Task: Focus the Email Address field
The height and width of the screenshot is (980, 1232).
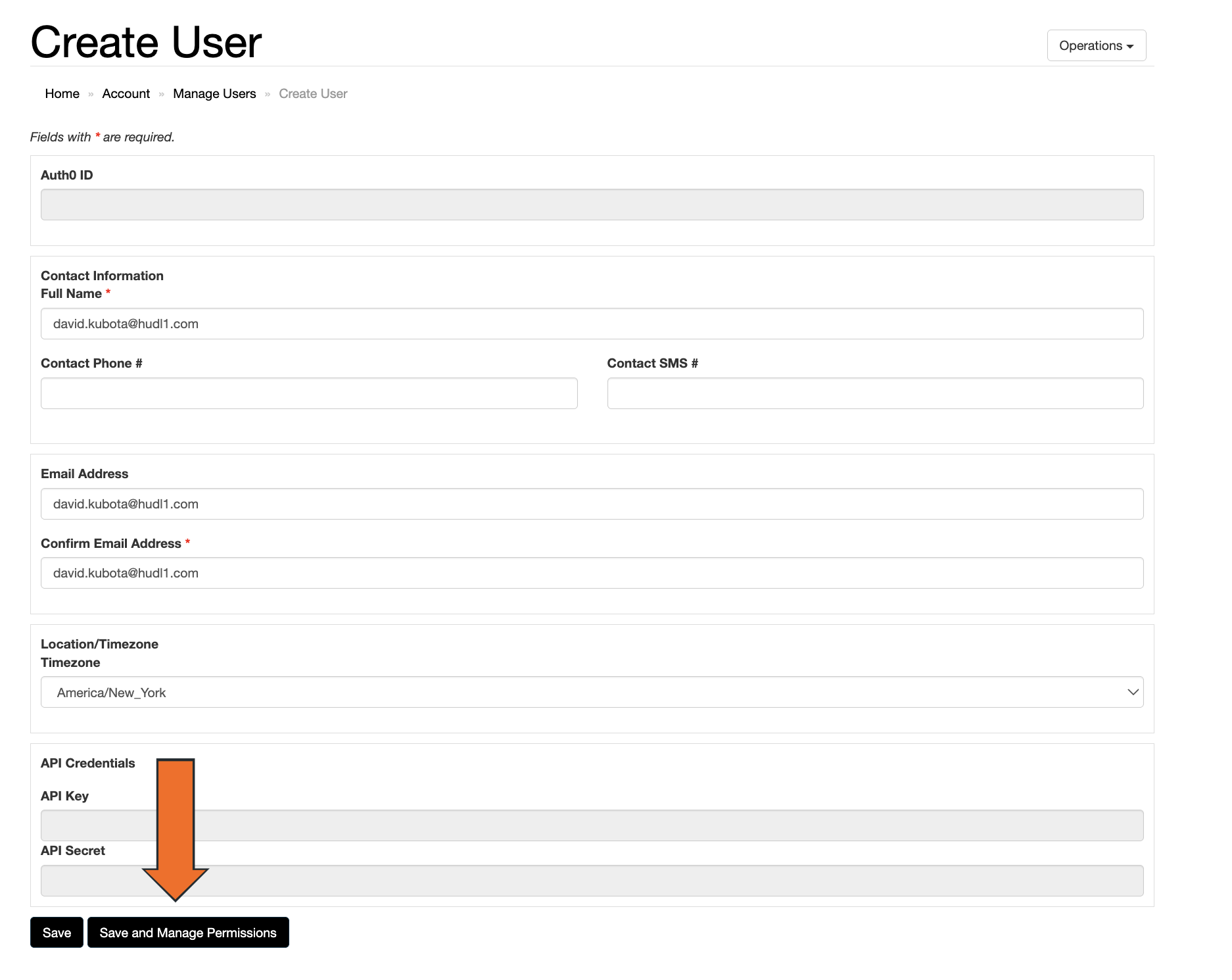Action: click(592, 504)
